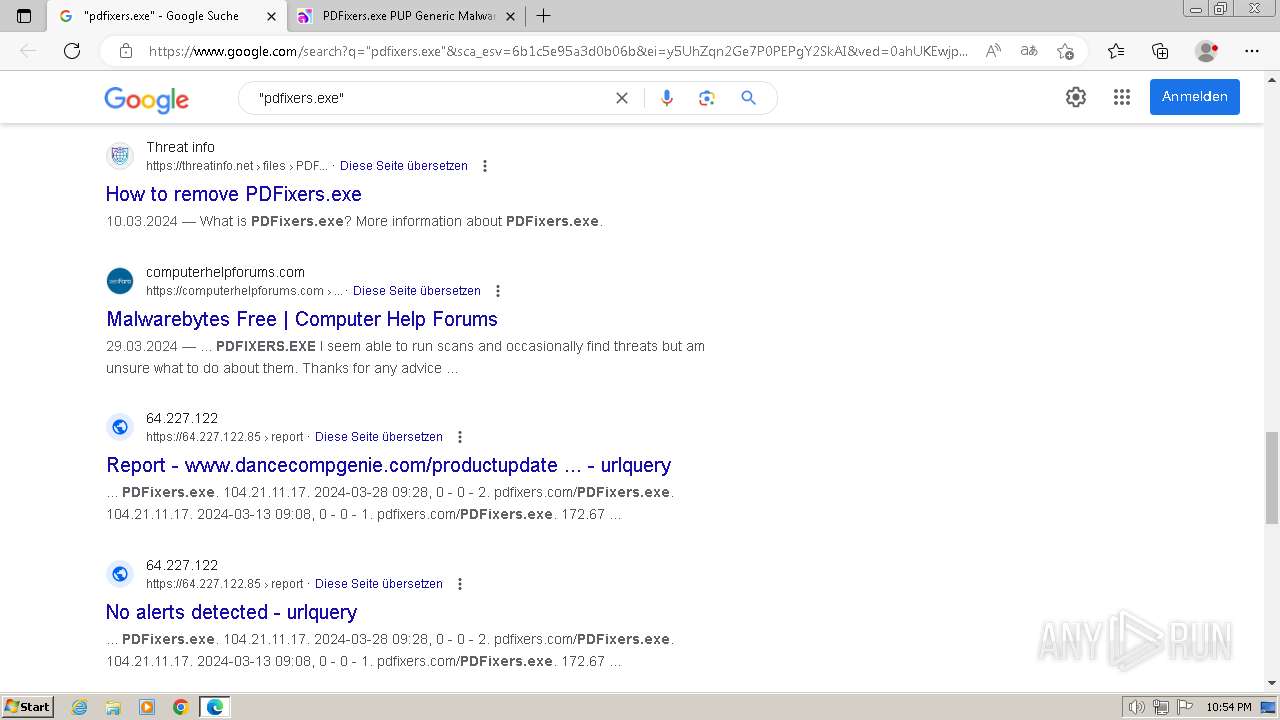The width and height of the screenshot is (1280, 720).
Task: Open File Explorer from taskbar
Action: tap(113, 707)
